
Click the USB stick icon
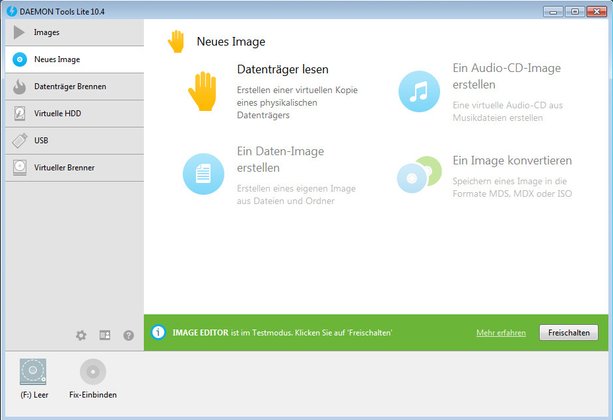20,140
